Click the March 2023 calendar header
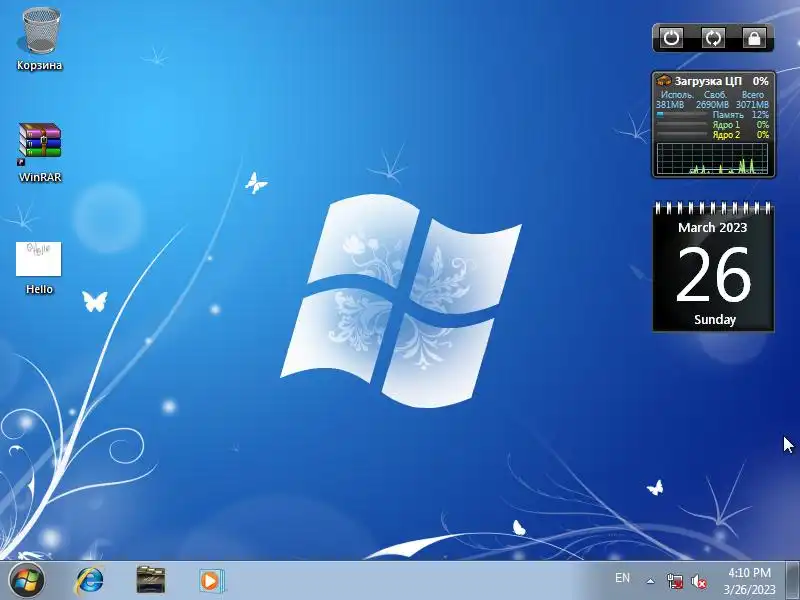The image size is (800, 600). (x=713, y=228)
